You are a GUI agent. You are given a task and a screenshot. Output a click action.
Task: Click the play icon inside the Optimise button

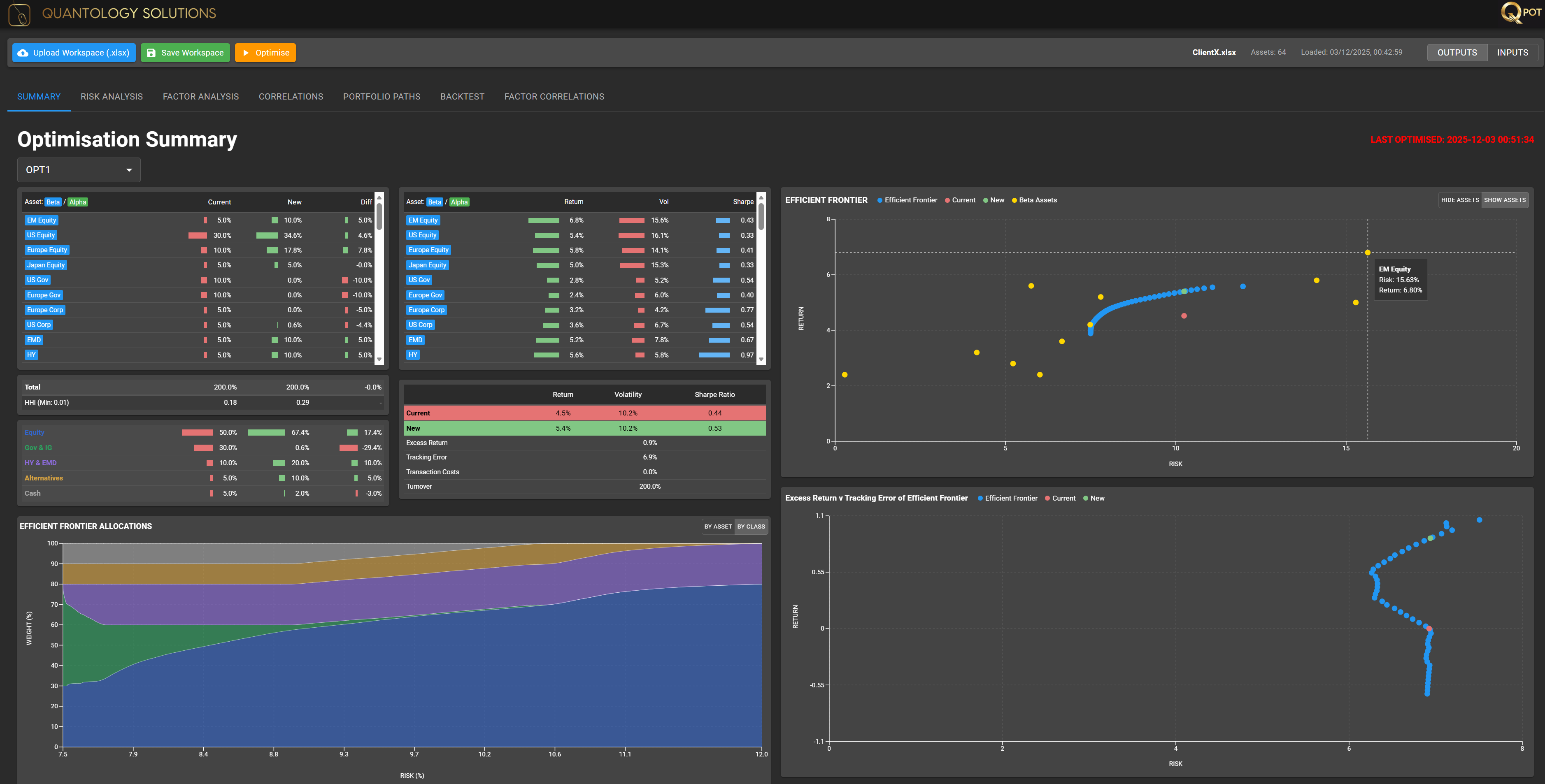point(247,53)
